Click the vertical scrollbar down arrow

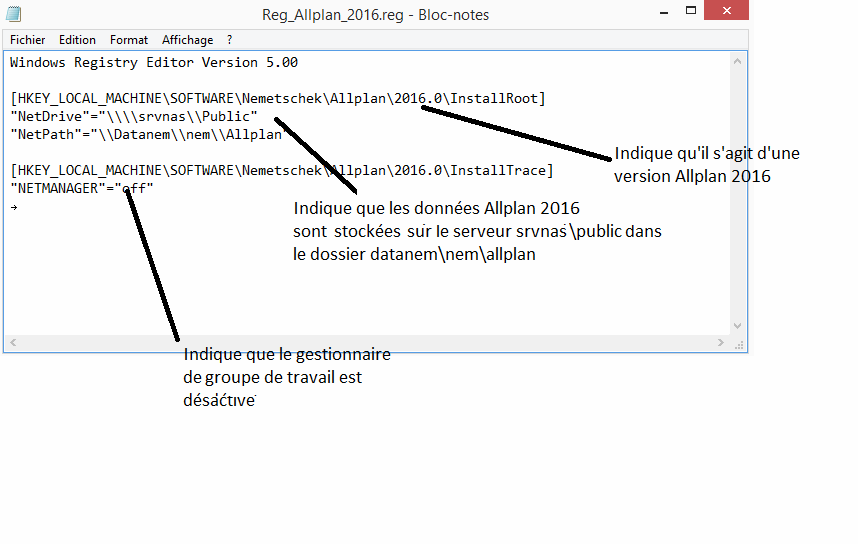click(739, 325)
